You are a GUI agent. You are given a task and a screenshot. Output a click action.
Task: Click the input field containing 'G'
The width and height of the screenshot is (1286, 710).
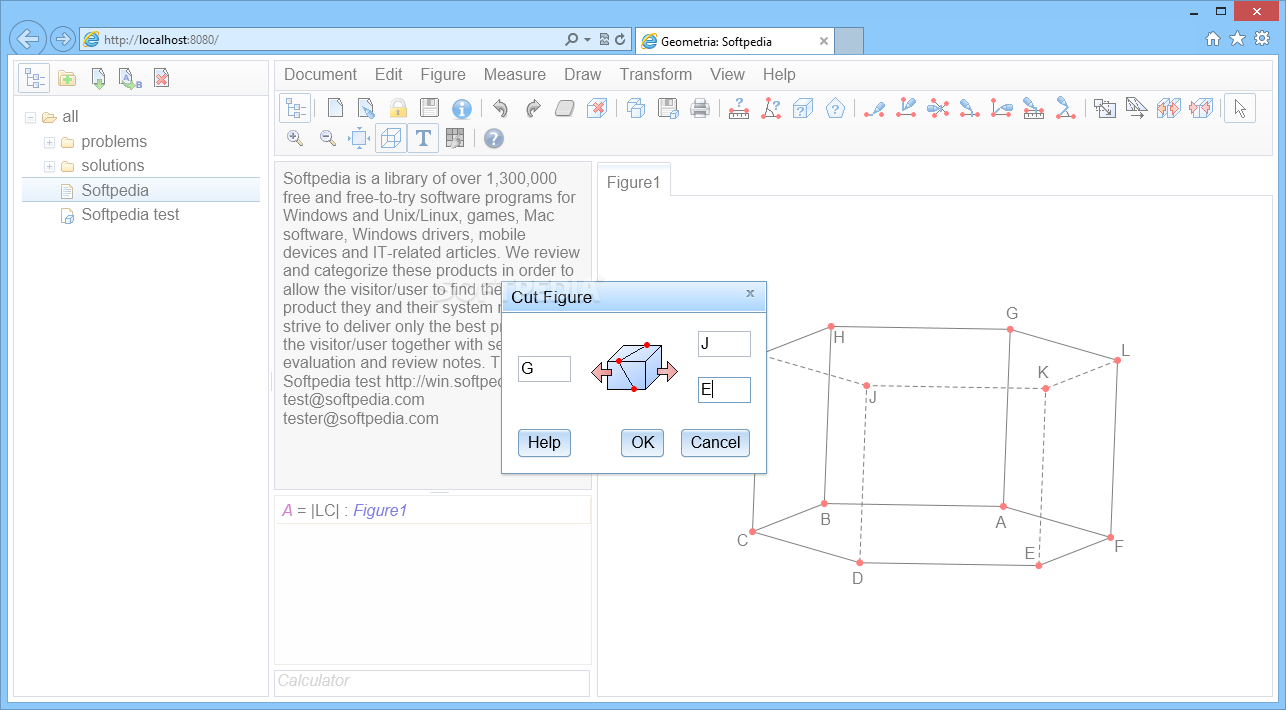point(544,369)
